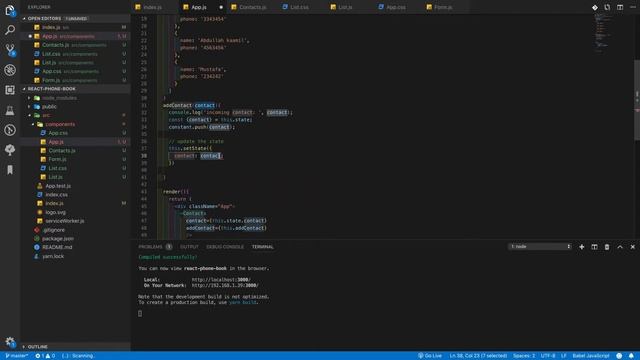640x360 pixels.
Task: Switch to the List.js editor tab
Action: click(345, 7)
